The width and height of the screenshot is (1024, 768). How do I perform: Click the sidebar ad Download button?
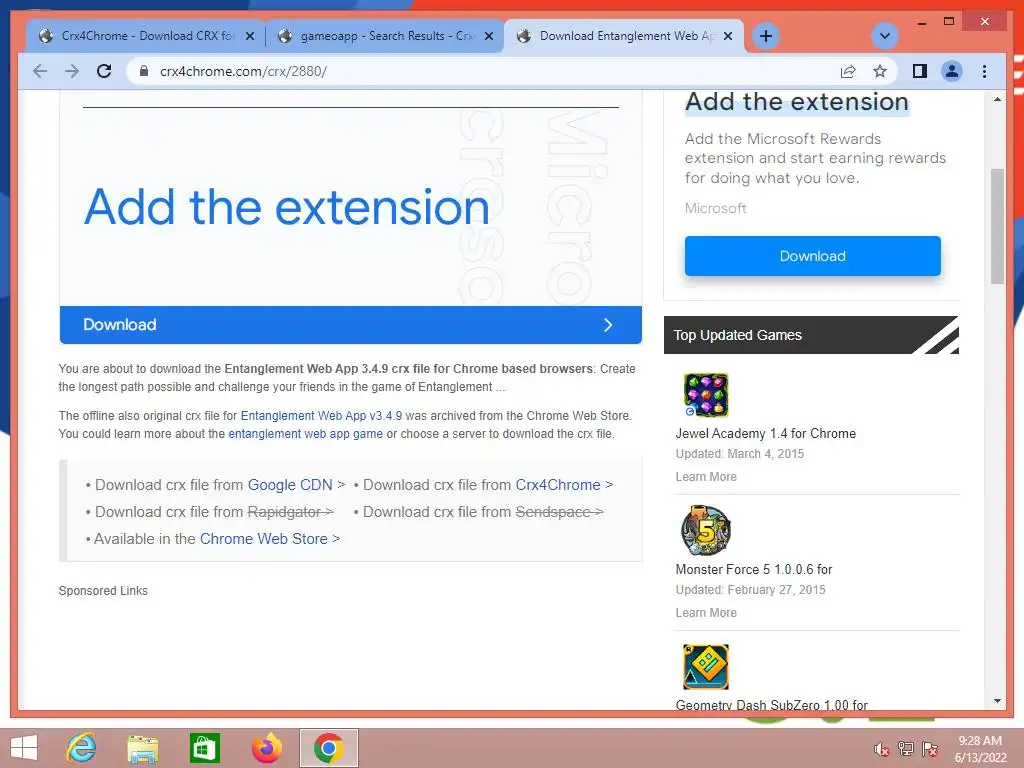pos(812,256)
